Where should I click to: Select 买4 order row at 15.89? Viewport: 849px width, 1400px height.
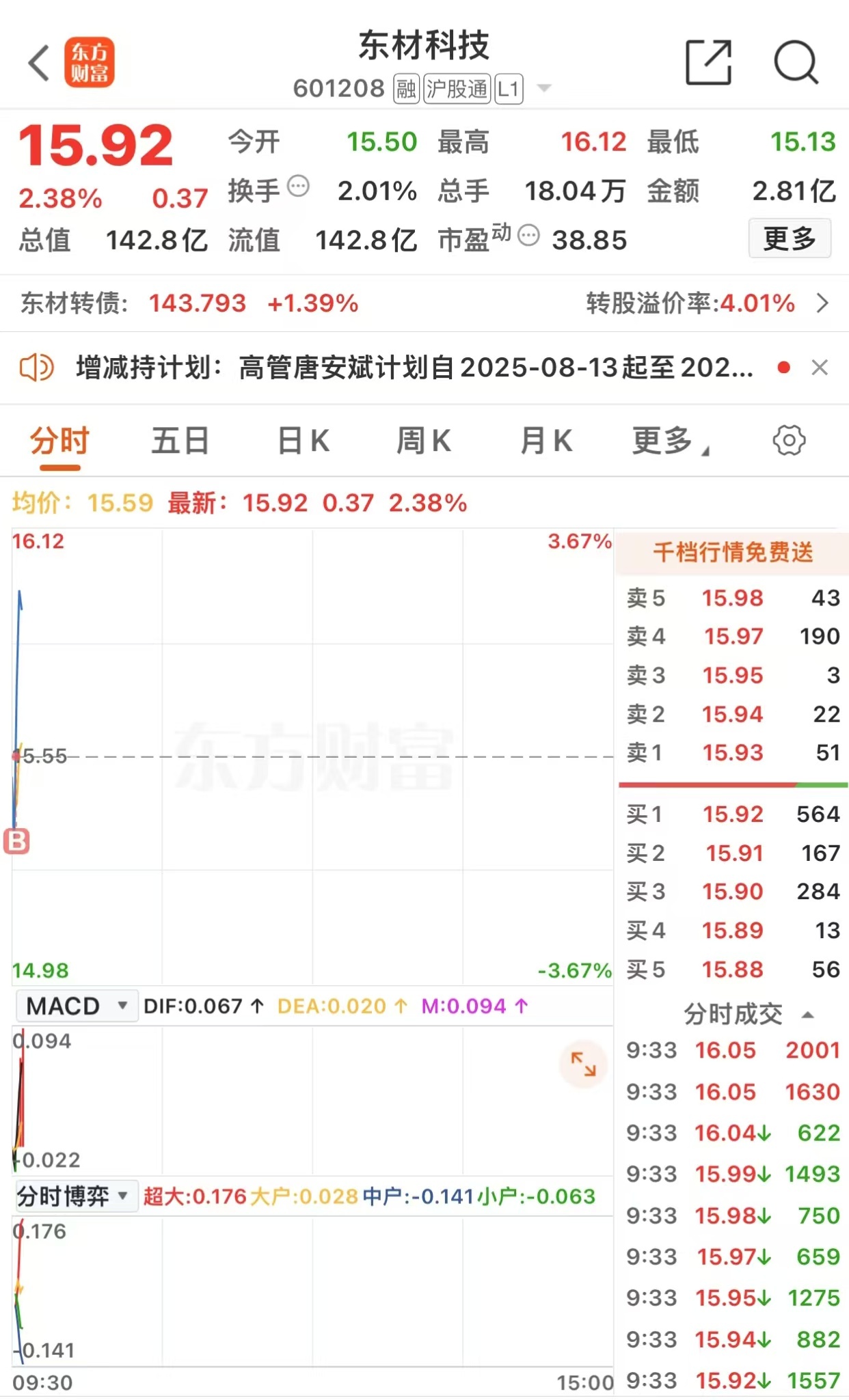point(733,930)
